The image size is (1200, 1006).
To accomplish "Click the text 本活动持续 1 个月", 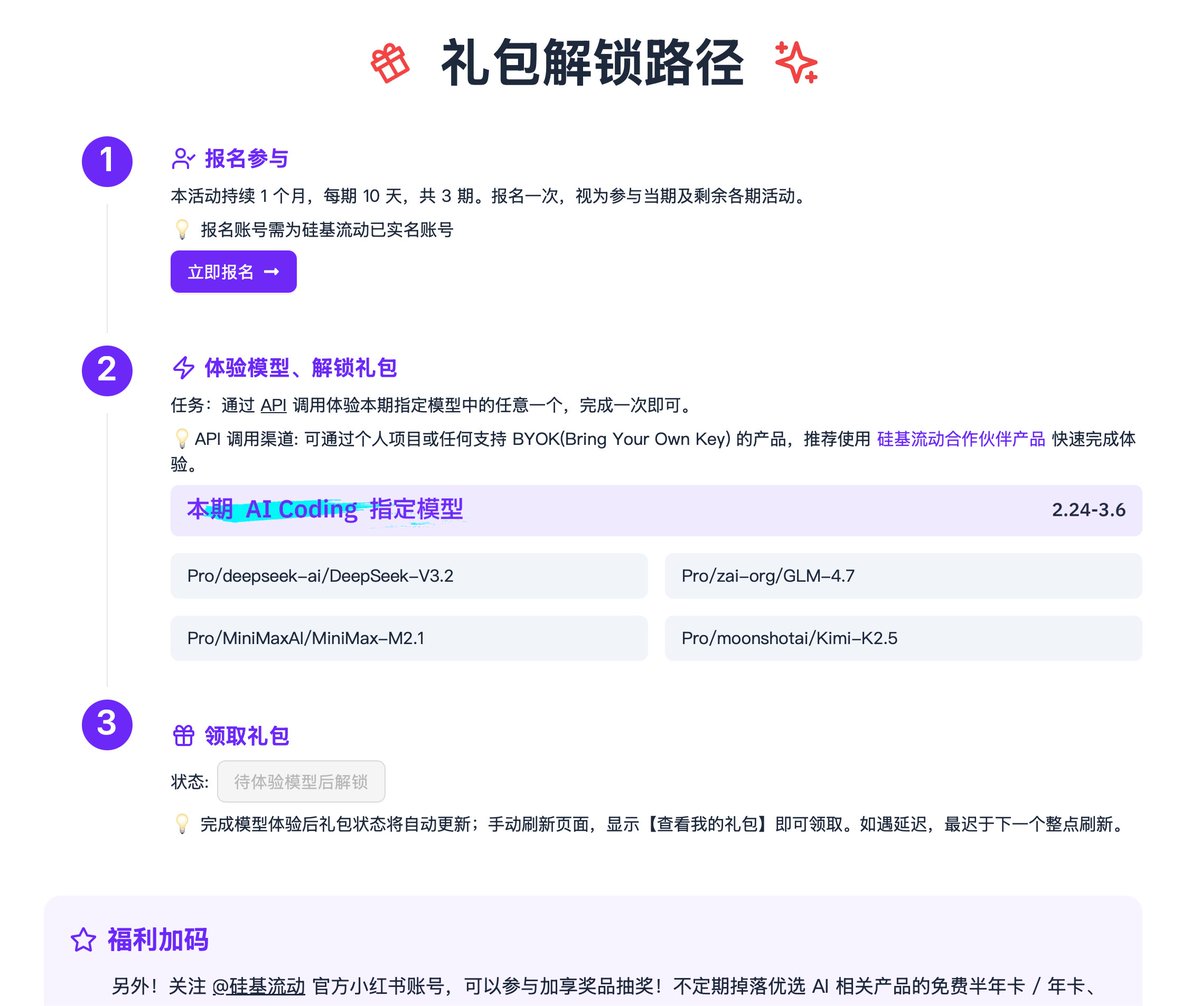I will (240, 196).
